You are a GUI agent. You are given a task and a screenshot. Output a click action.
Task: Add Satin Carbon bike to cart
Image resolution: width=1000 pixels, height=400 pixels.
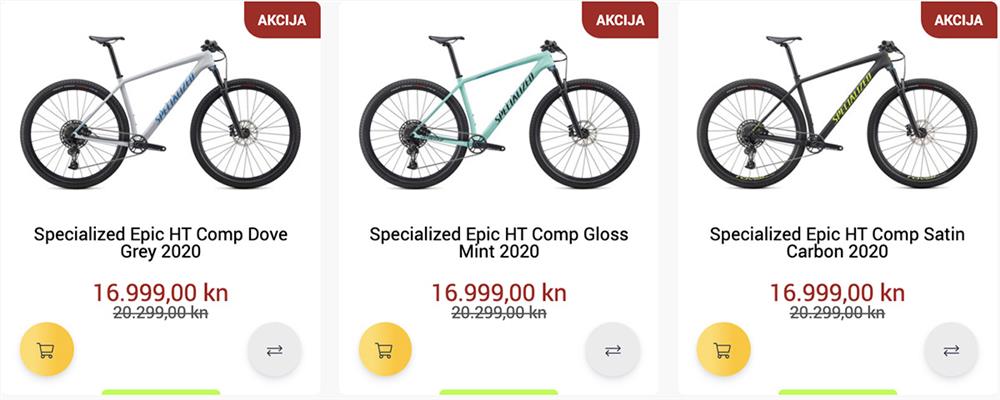(723, 349)
